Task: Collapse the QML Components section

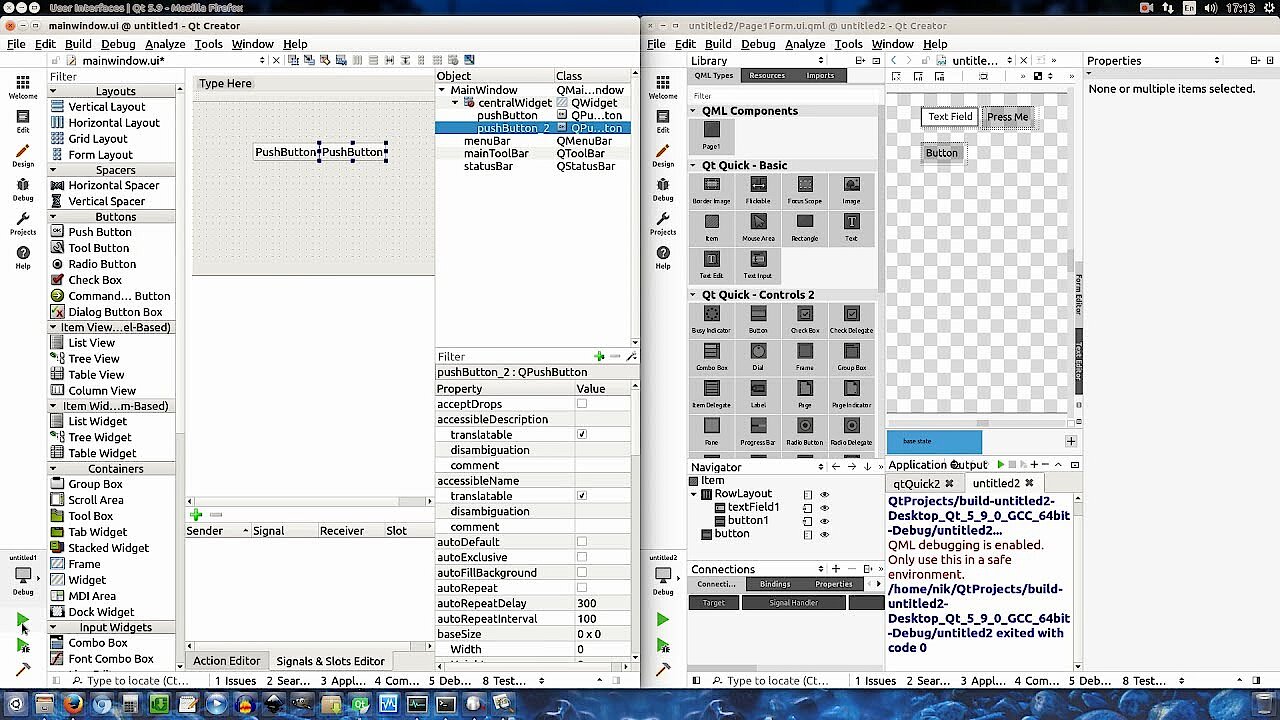Action: tap(693, 111)
